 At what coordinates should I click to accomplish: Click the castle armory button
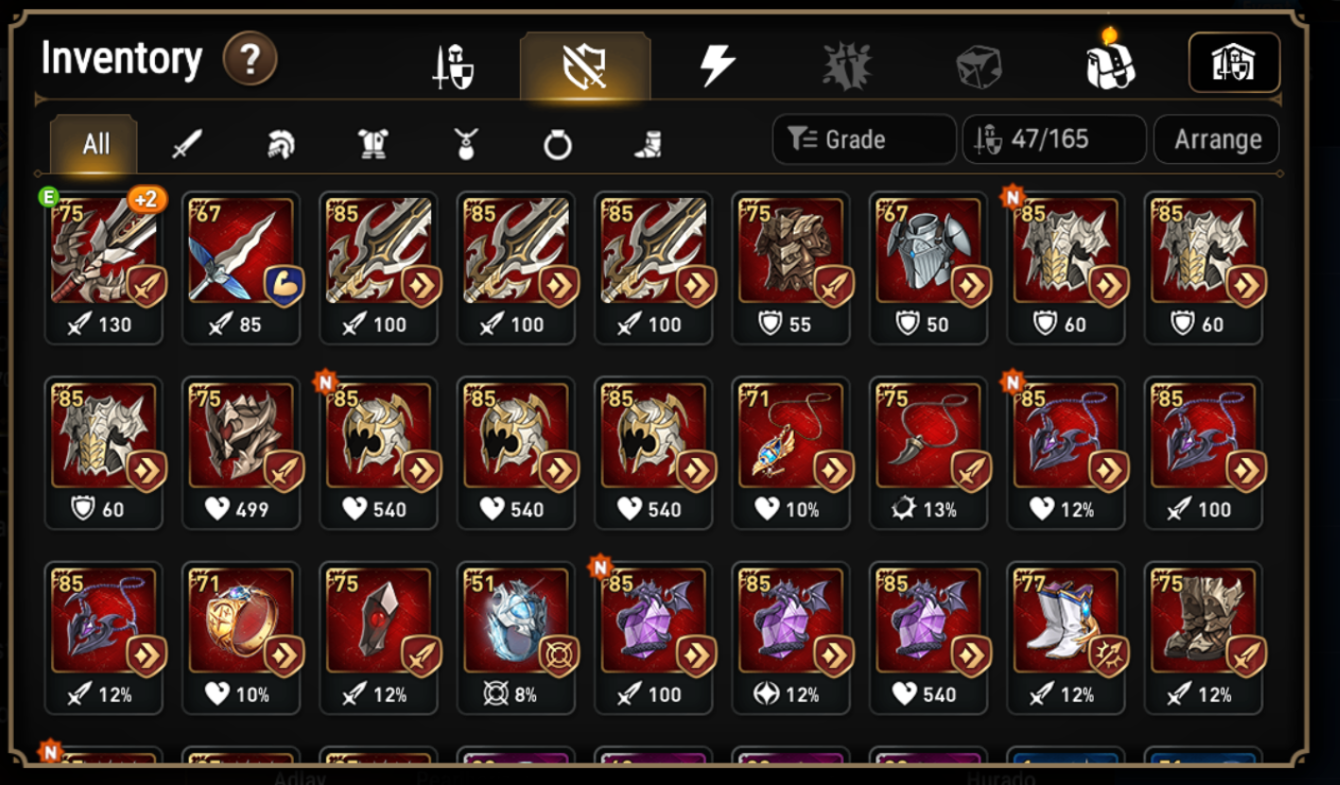[1234, 63]
